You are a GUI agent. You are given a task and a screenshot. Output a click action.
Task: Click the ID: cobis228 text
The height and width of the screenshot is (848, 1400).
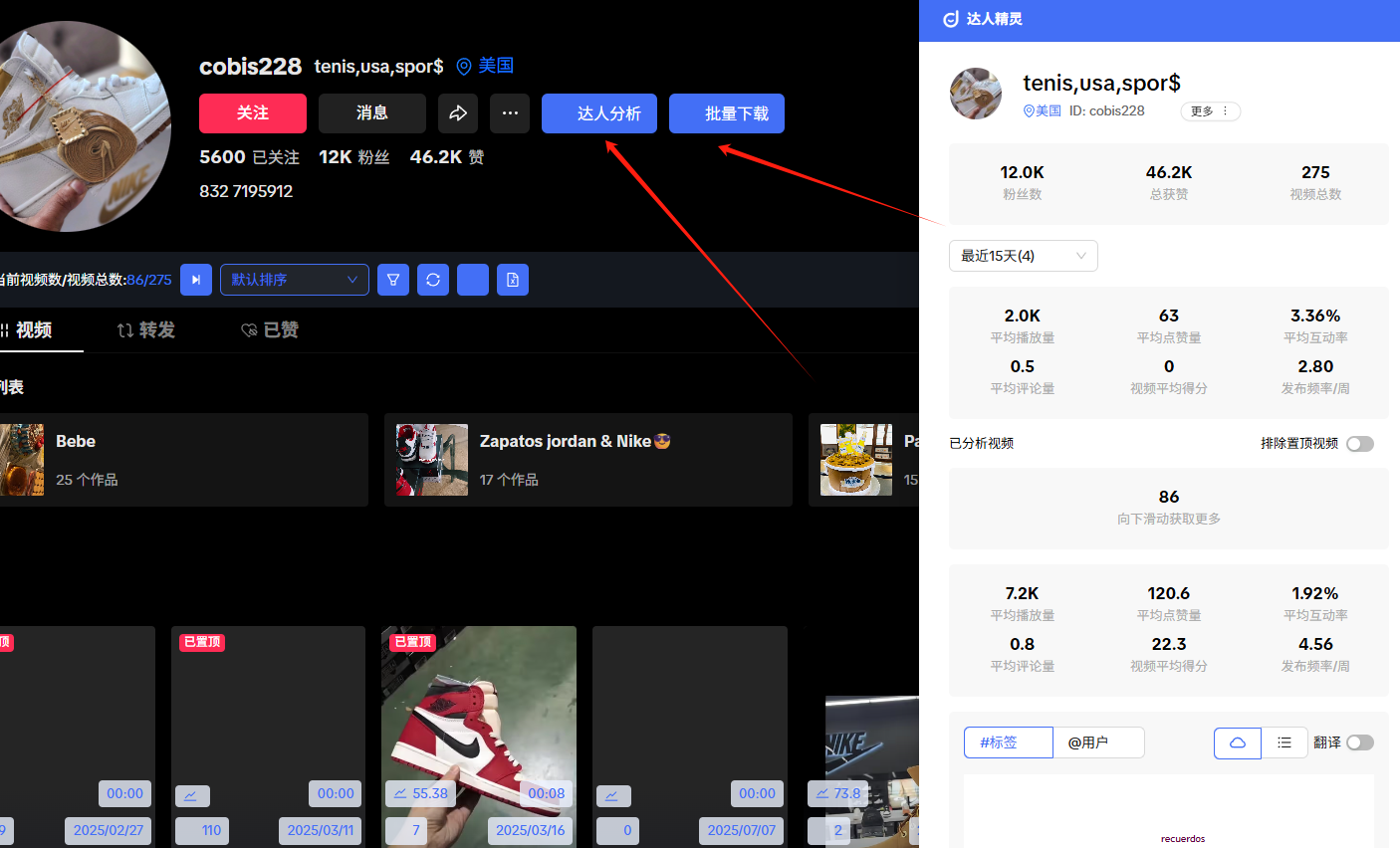pos(1107,111)
